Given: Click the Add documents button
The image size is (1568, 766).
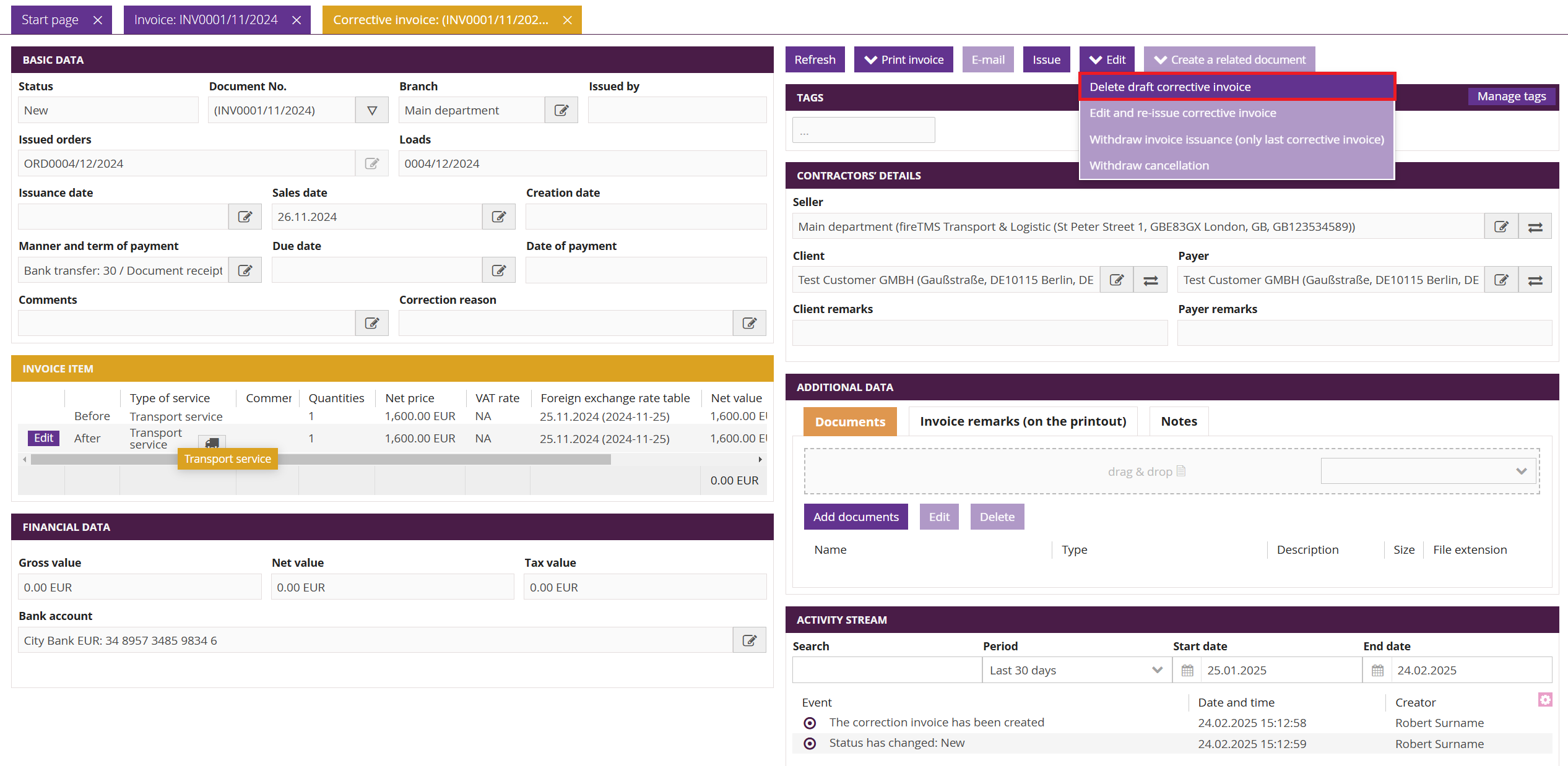Looking at the screenshot, I should click(x=855, y=517).
